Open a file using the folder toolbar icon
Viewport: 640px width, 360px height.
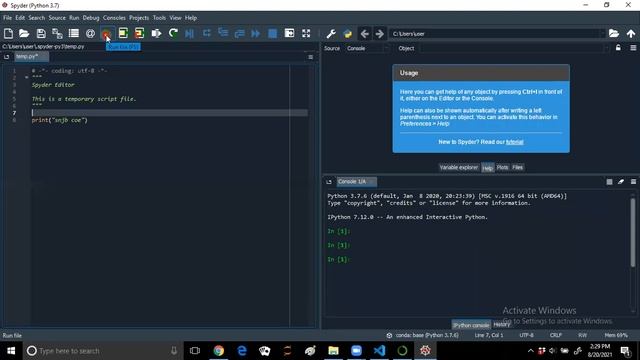pos(24,33)
